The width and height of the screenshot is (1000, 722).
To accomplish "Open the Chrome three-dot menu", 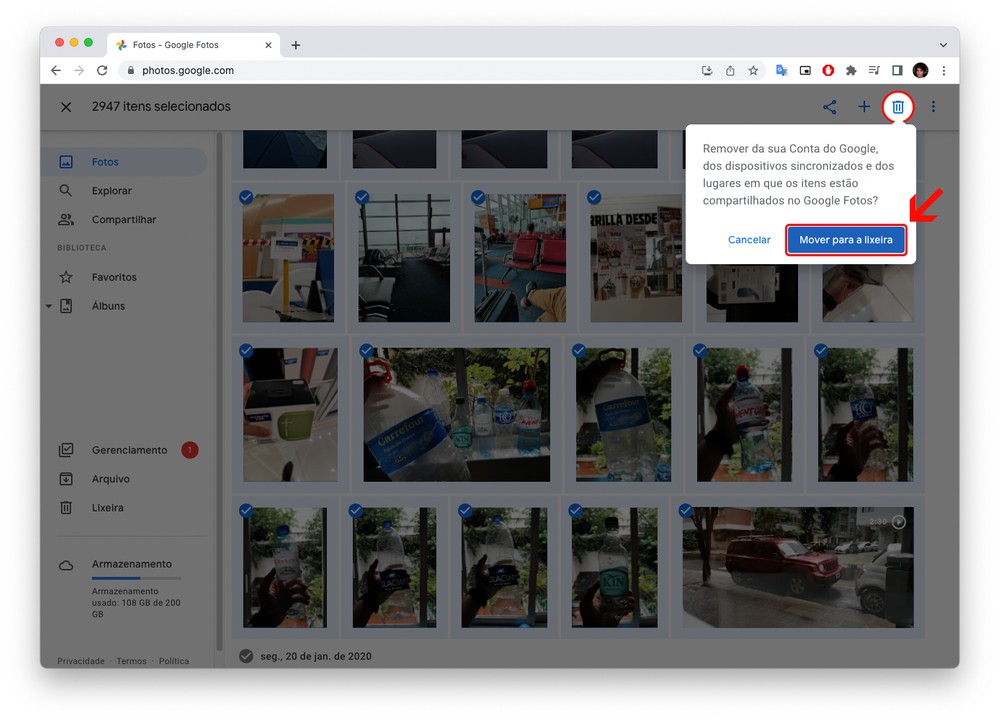I will (943, 71).
